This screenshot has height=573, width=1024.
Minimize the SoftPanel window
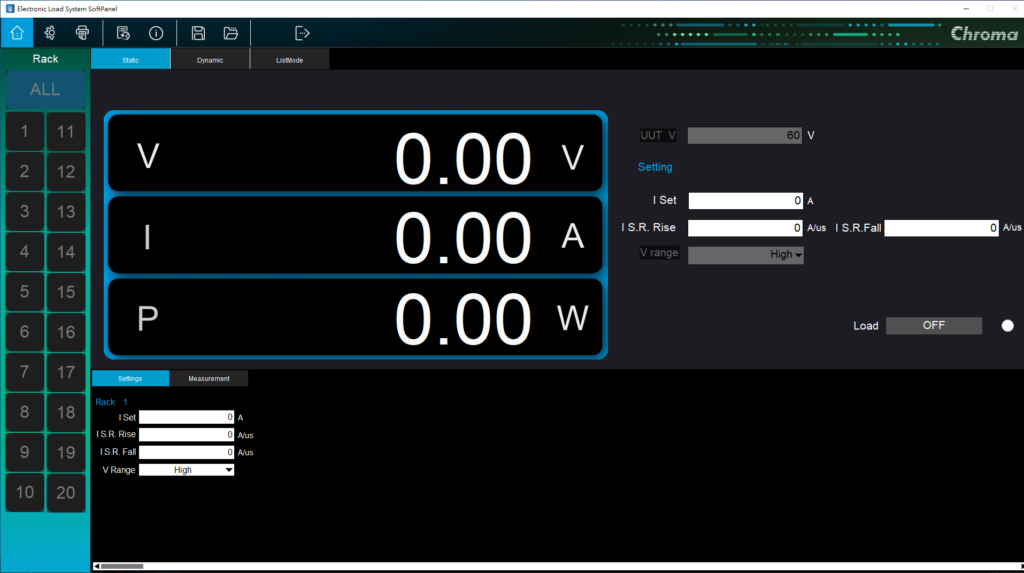[x=966, y=8]
